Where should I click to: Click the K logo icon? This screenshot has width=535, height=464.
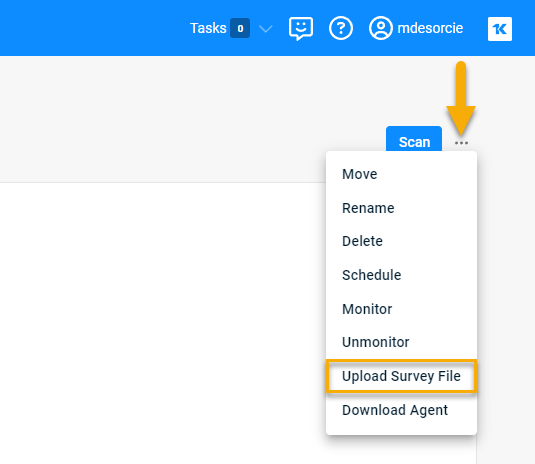(x=500, y=29)
